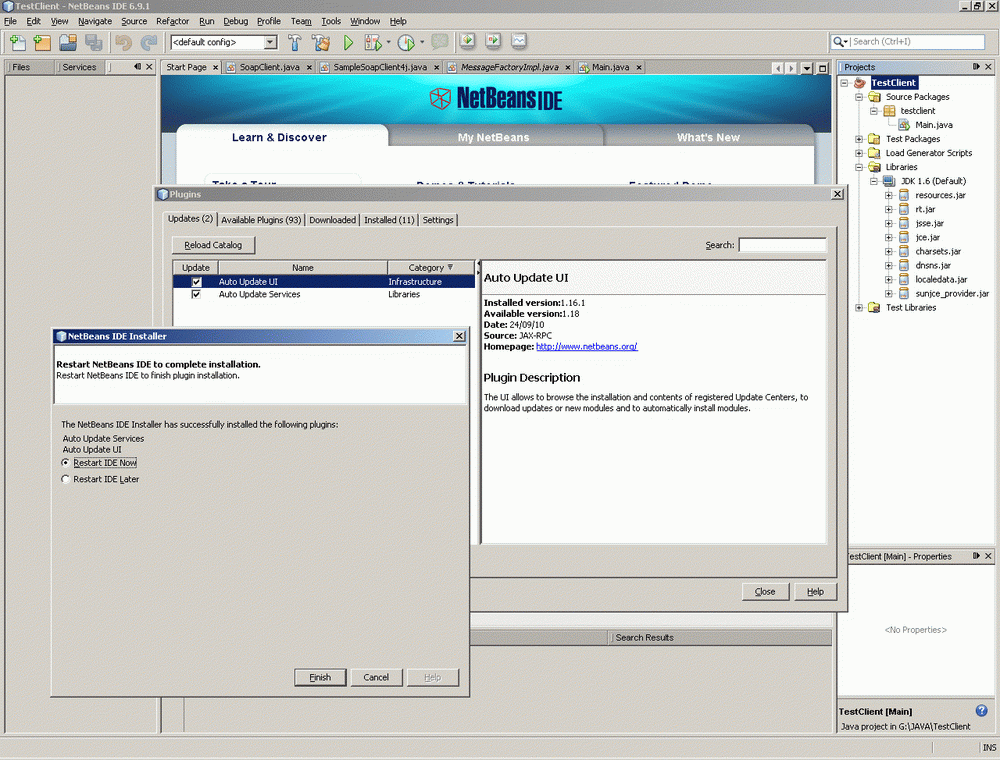Click the search magnifier icon in the toolbar
The image size is (1000, 760).
(839, 41)
